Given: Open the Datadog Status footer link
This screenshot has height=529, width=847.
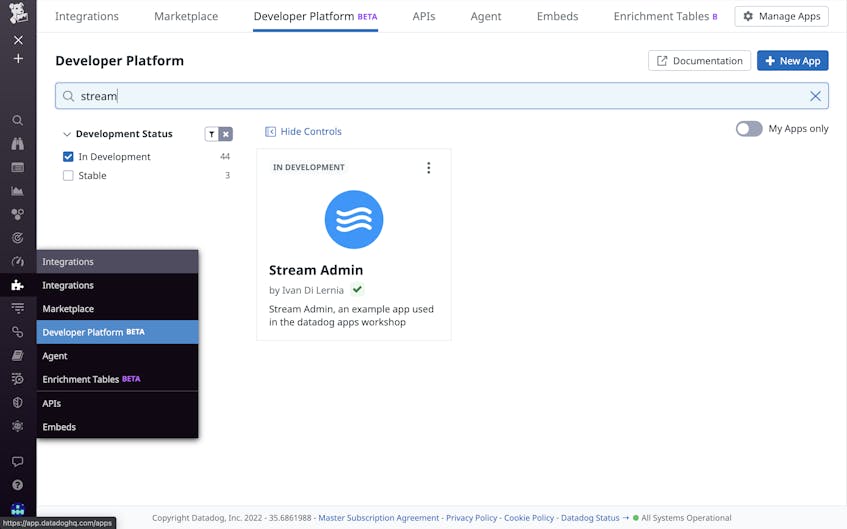Looking at the screenshot, I should (595, 518).
